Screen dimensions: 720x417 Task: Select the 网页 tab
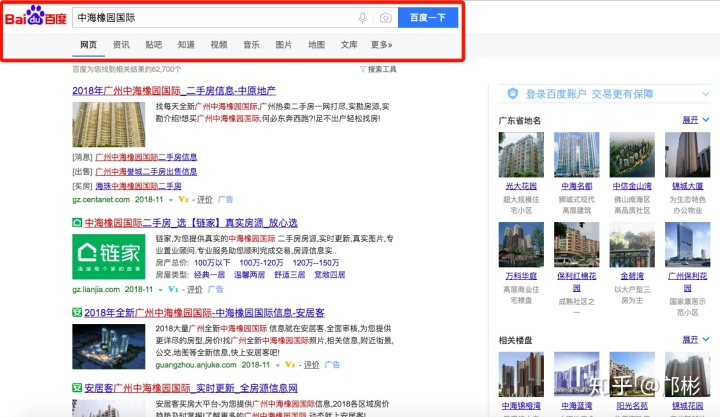[89, 45]
